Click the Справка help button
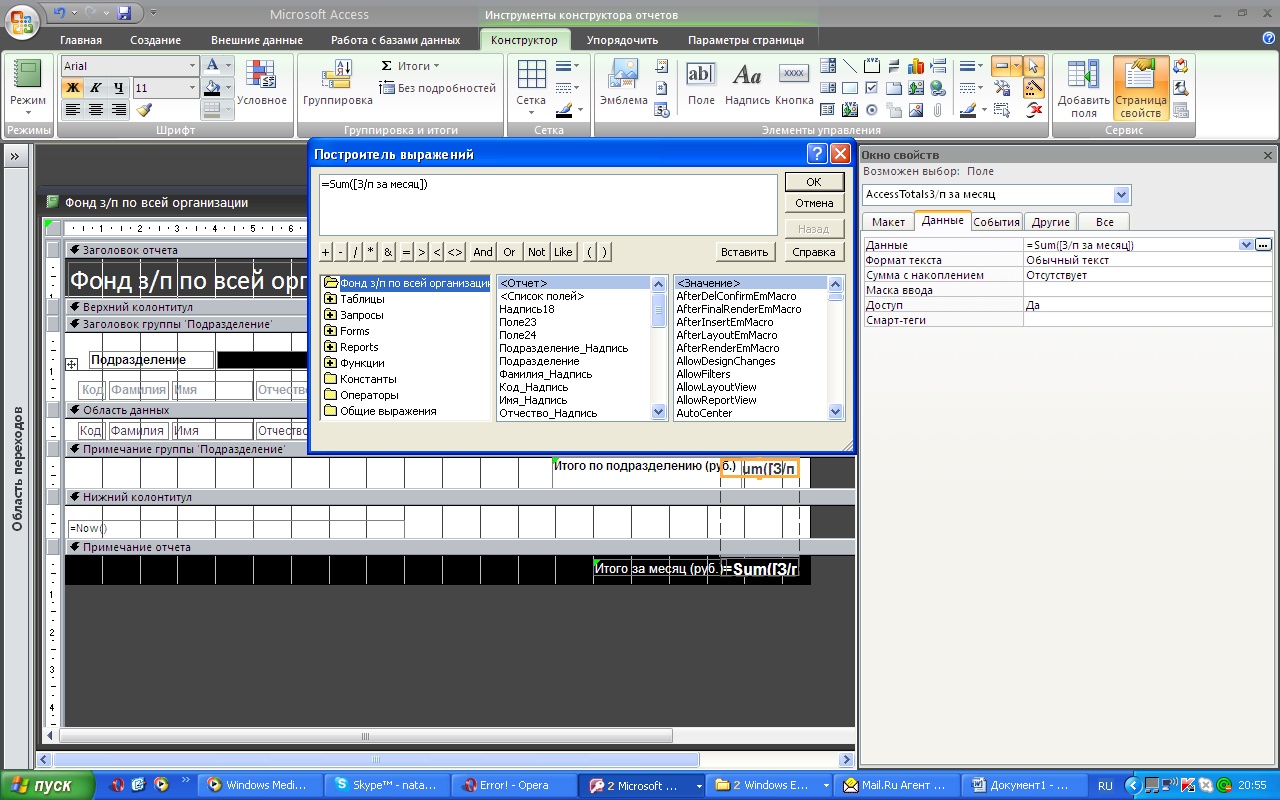The image size is (1280, 800). click(x=814, y=252)
